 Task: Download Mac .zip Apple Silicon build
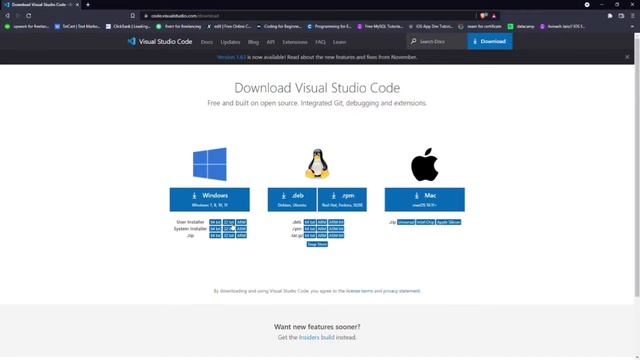[x=449, y=222]
